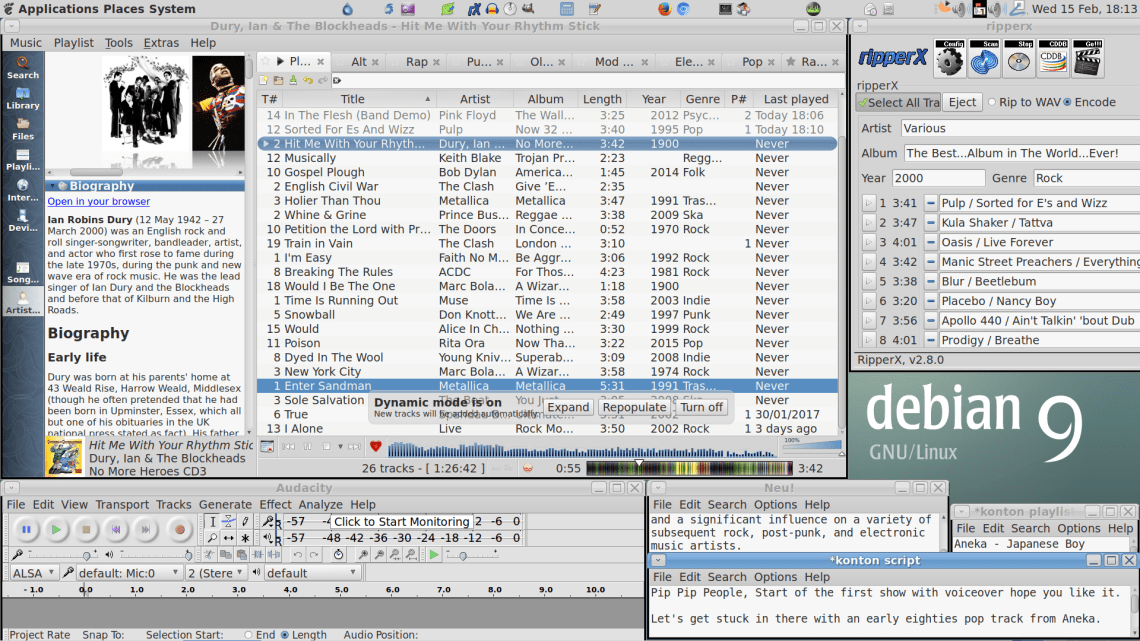Select the Rip to WAV radio option
Screen dimensions: 1140x641
click(992, 102)
